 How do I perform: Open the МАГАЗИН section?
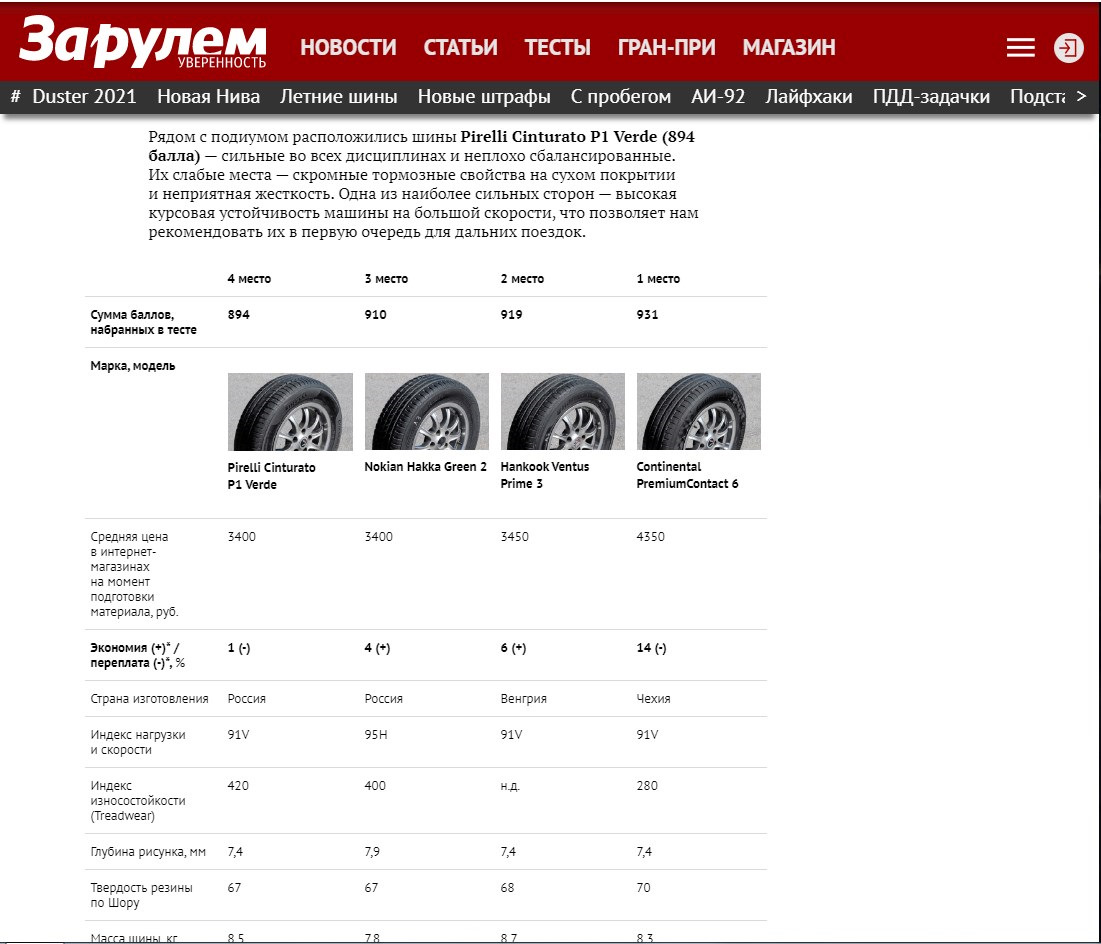[789, 47]
